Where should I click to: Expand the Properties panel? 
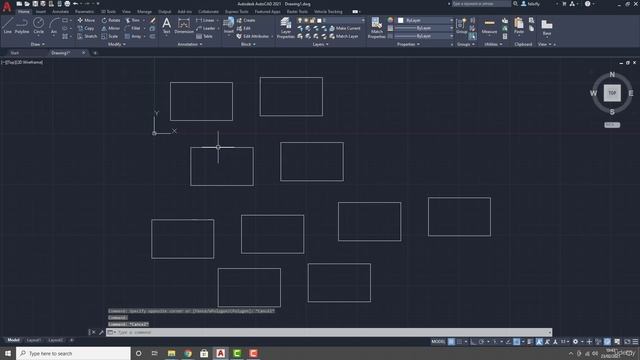pyautogui.click(x=408, y=44)
